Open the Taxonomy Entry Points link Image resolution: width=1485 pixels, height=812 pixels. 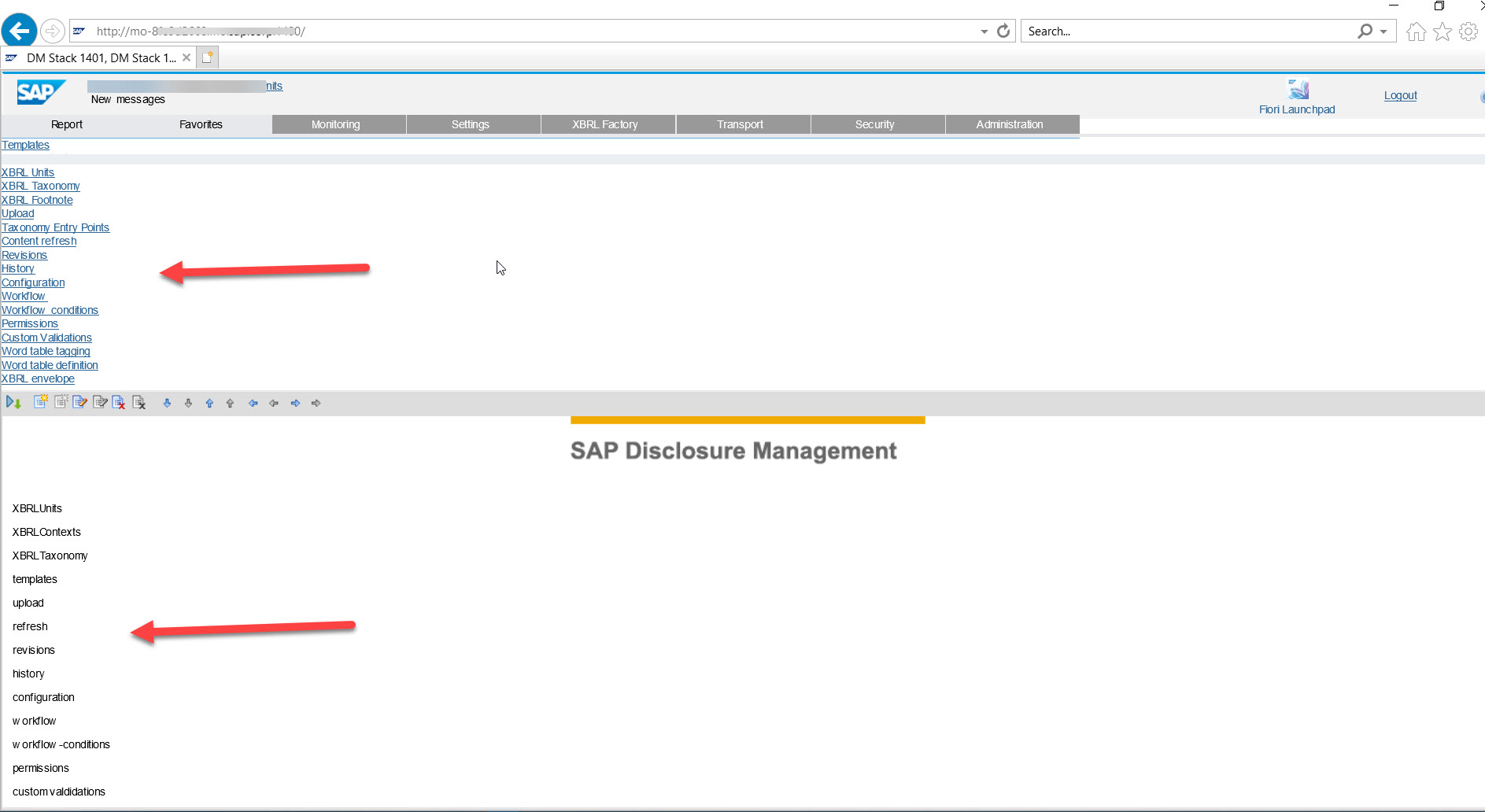pos(55,227)
